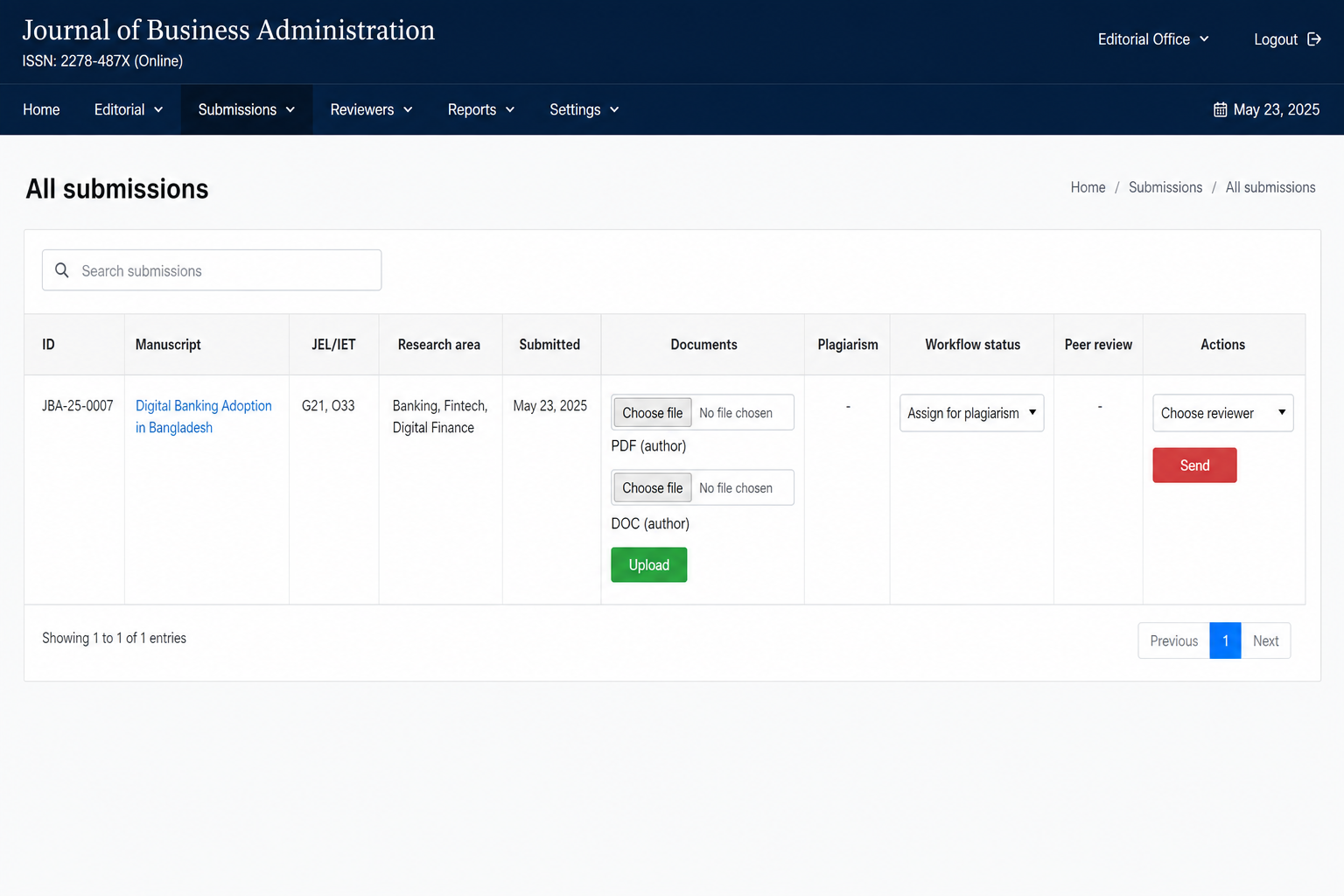This screenshot has height=896, width=1344.
Task: Click Submissions in the breadcrumb
Action: point(1165,187)
